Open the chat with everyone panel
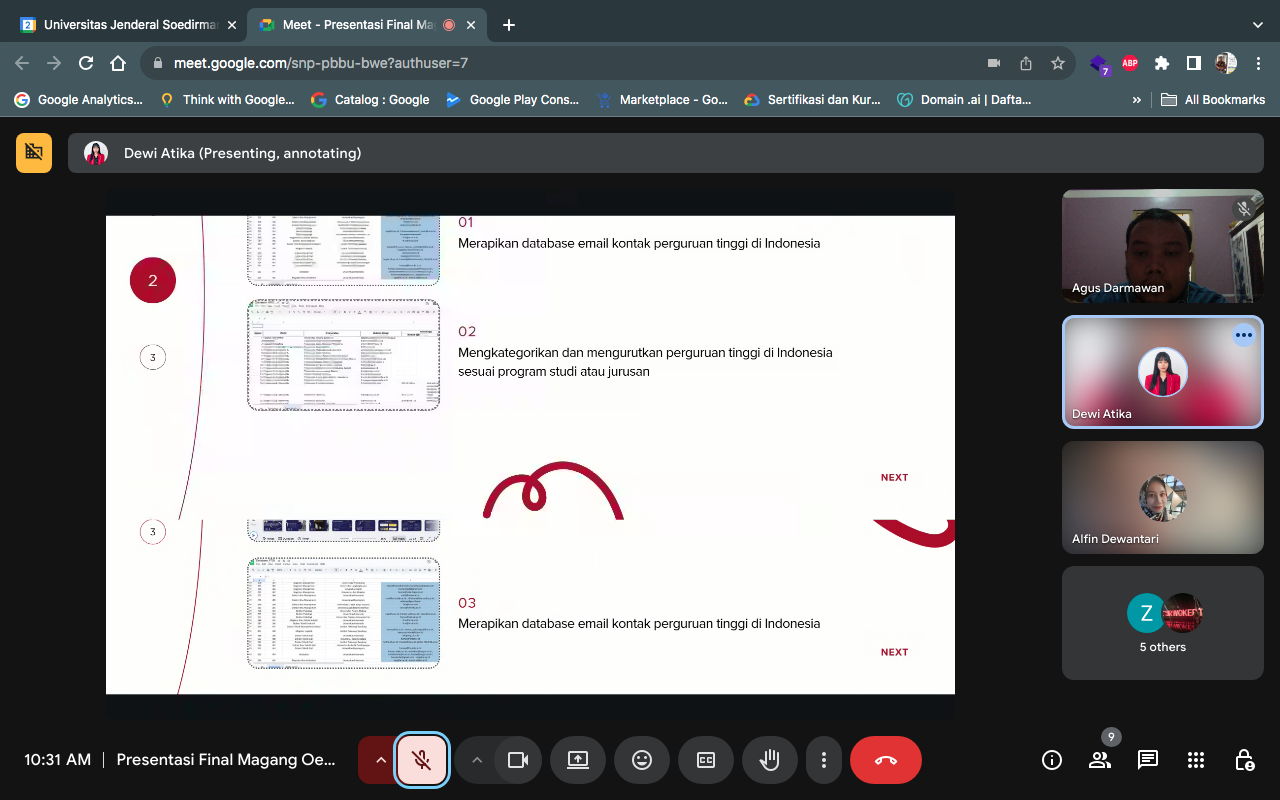 click(x=1148, y=760)
